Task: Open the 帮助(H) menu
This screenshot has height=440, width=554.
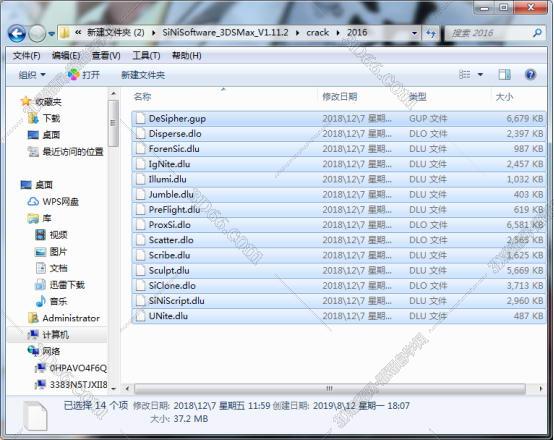Action: click(187, 55)
